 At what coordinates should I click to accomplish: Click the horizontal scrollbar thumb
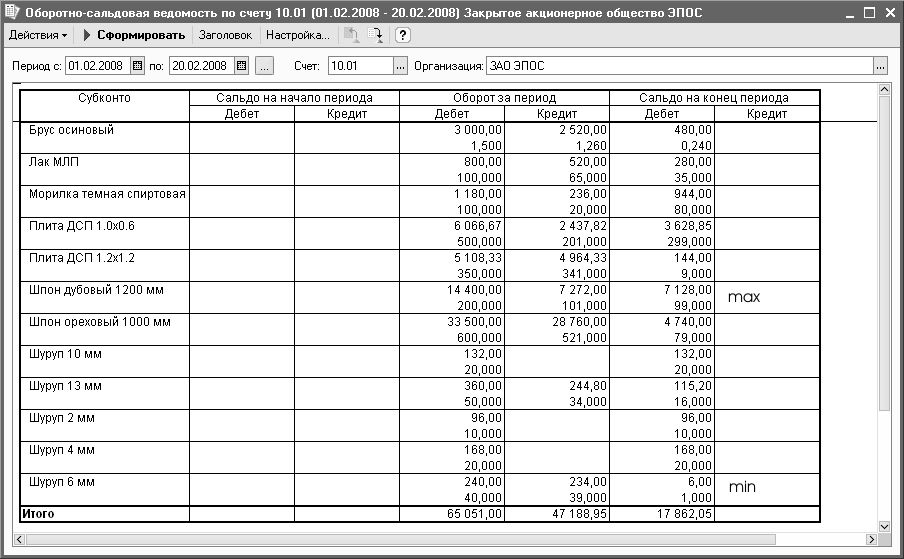click(401, 539)
